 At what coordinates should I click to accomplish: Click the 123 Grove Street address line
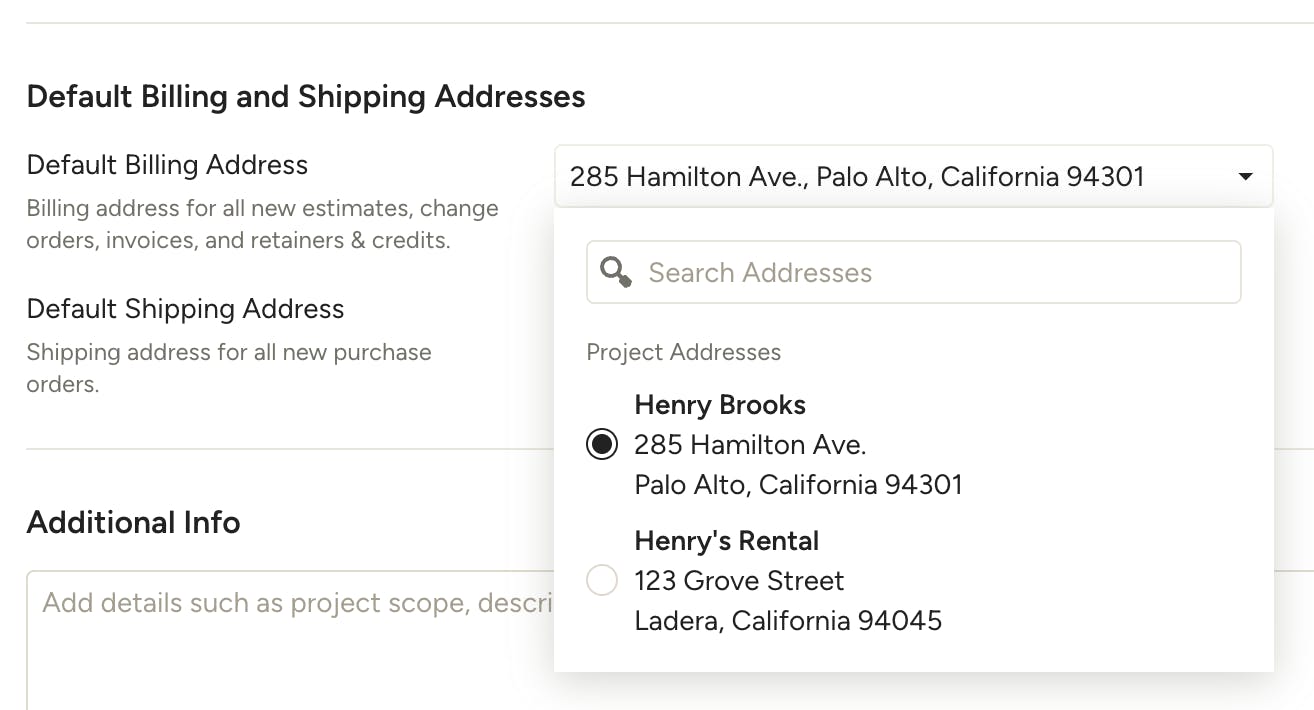pos(739,580)
